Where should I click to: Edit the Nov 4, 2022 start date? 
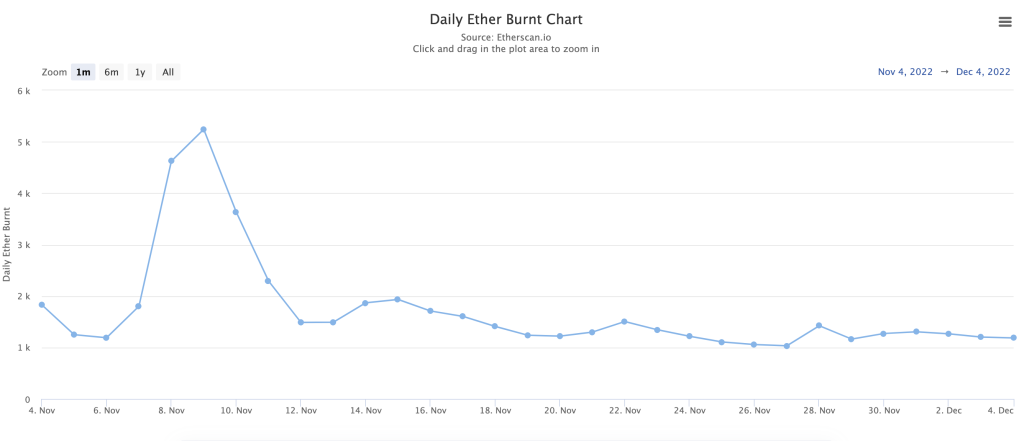tap(904, 72)
